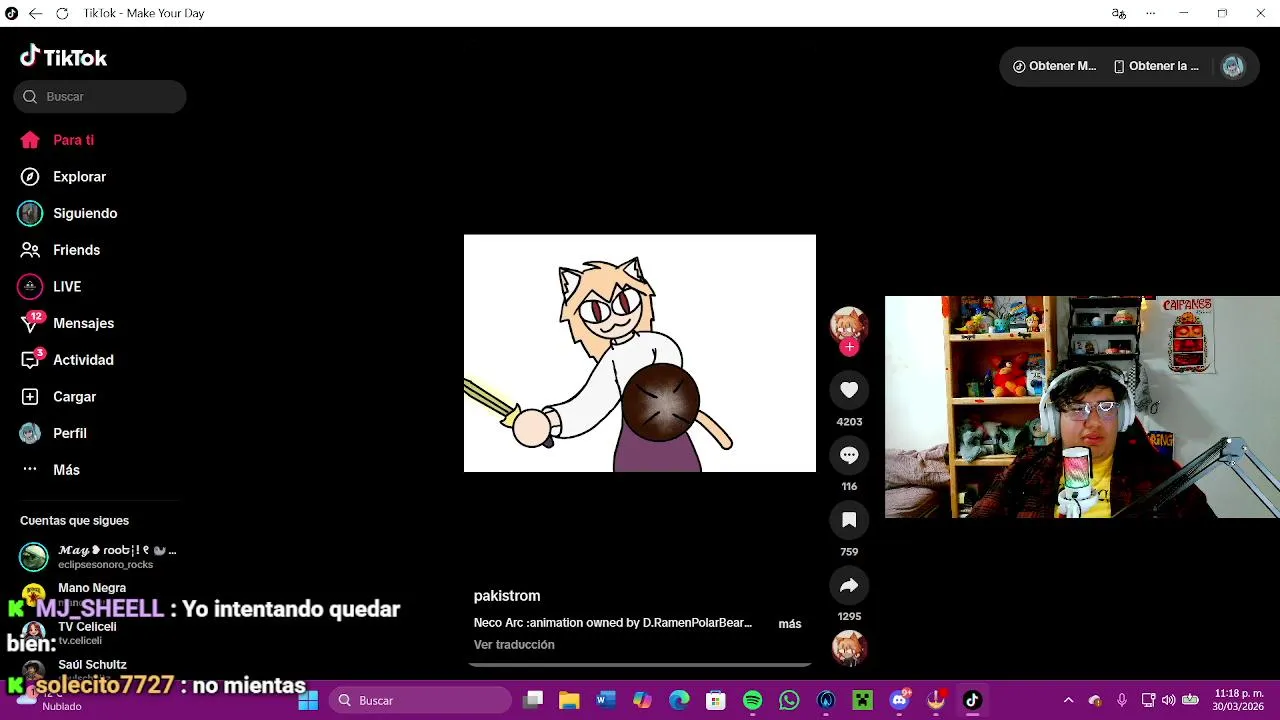Go back with browser back arrow
Viewport: 1280px width, 720px height.
click(35, 13)
